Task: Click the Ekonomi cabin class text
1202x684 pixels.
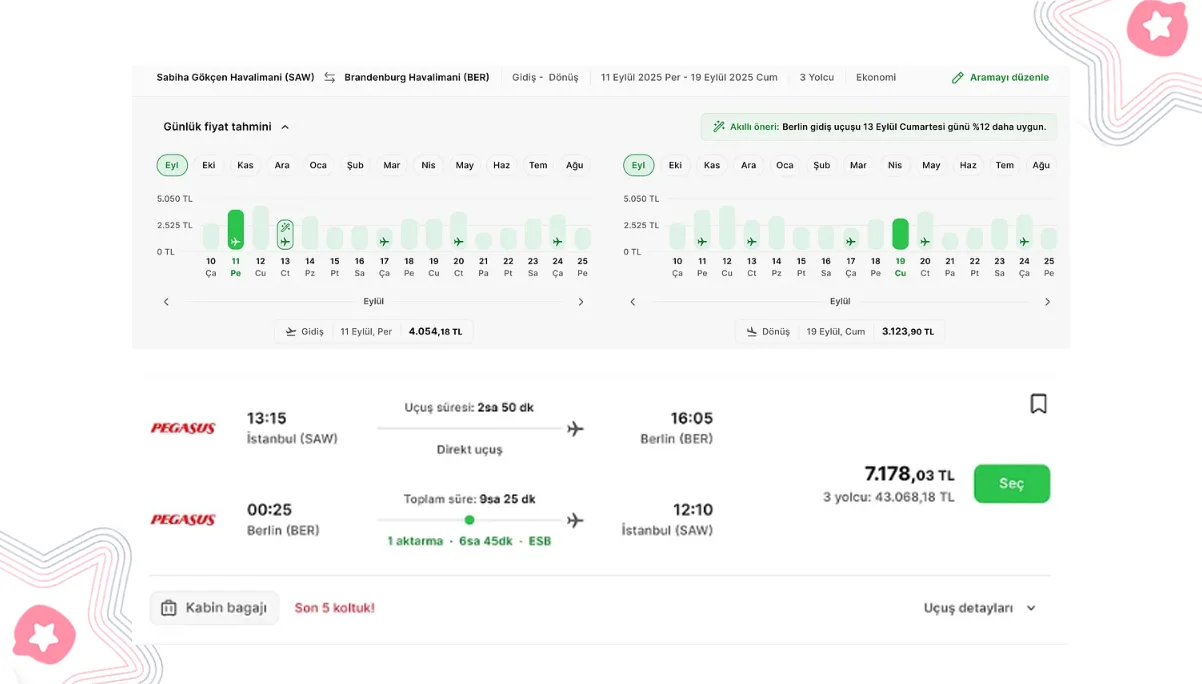Action: click(x=876, y=78)
